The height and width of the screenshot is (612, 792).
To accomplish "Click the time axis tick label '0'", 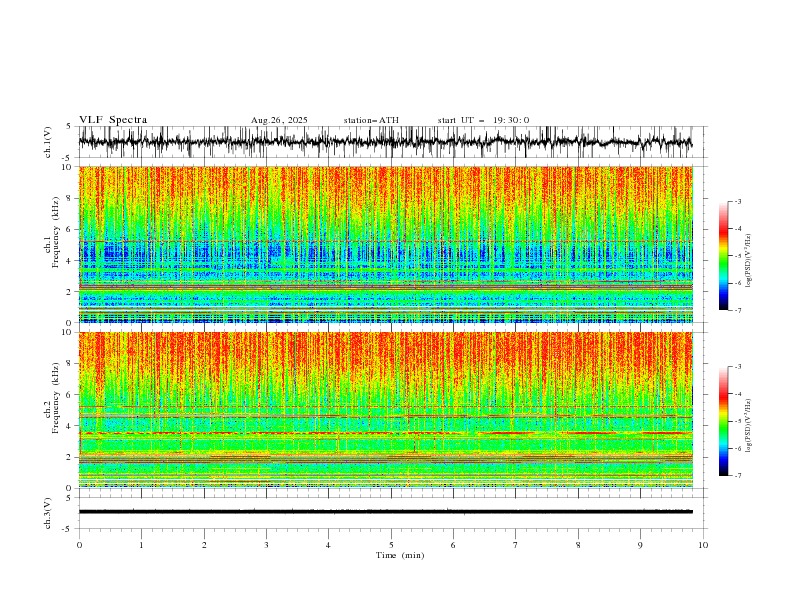I will pos(79,545).
